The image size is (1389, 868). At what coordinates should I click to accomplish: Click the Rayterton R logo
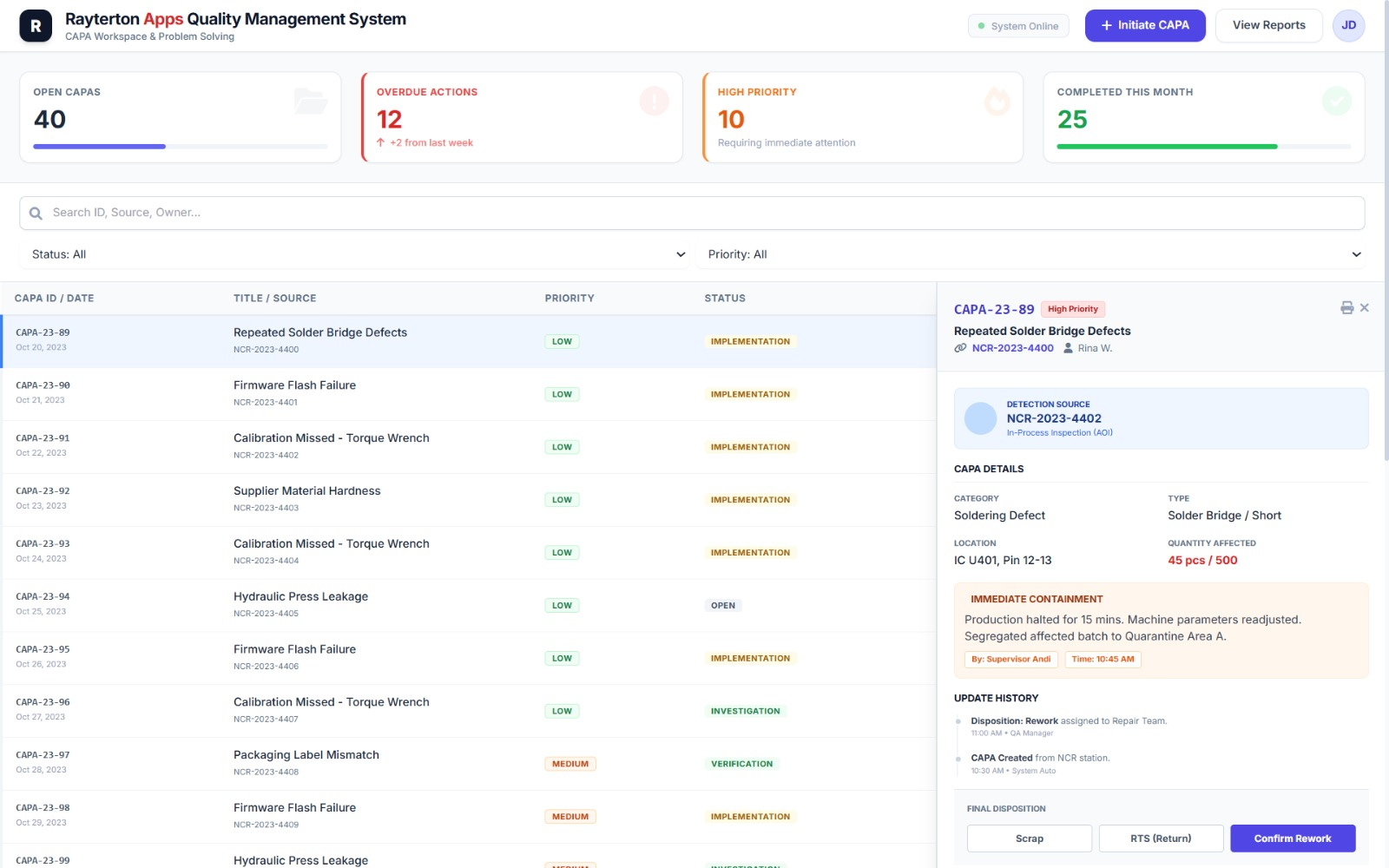point(35,24)
